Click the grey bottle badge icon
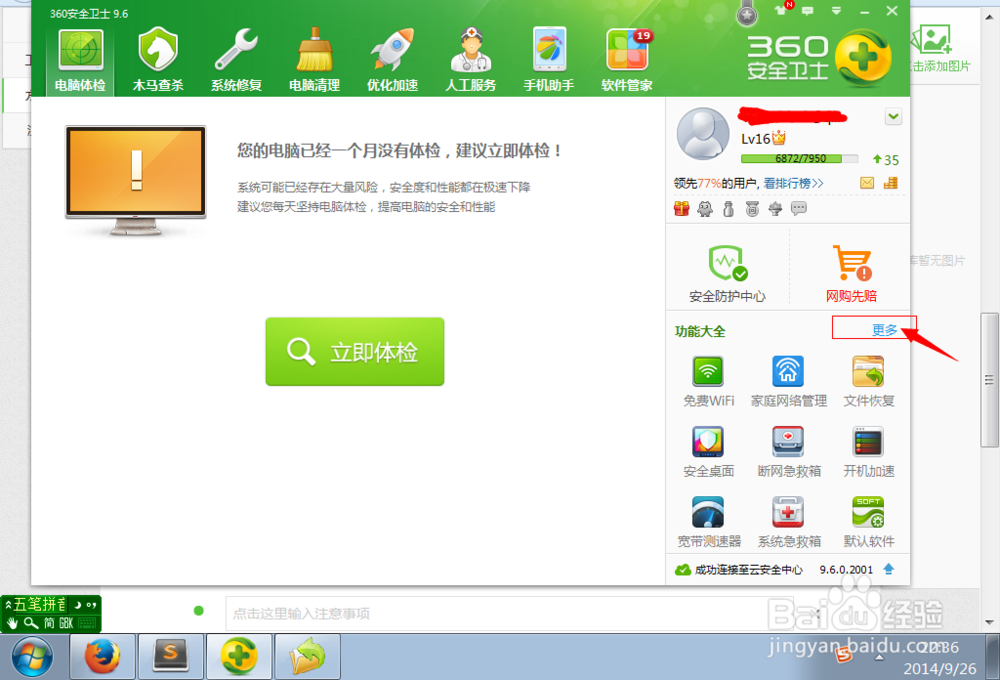Viewport: 1000px width, 680px height. [728, 209]
